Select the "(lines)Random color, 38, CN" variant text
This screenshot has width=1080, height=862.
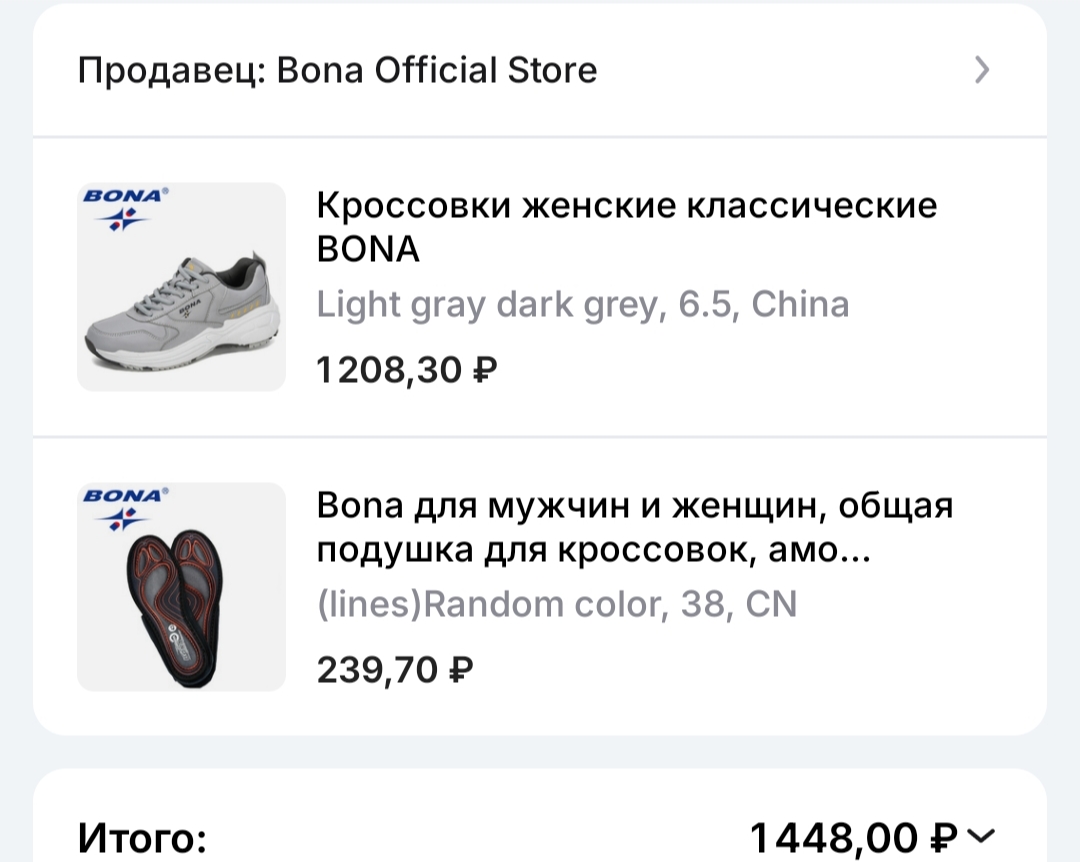click(556, 604)
